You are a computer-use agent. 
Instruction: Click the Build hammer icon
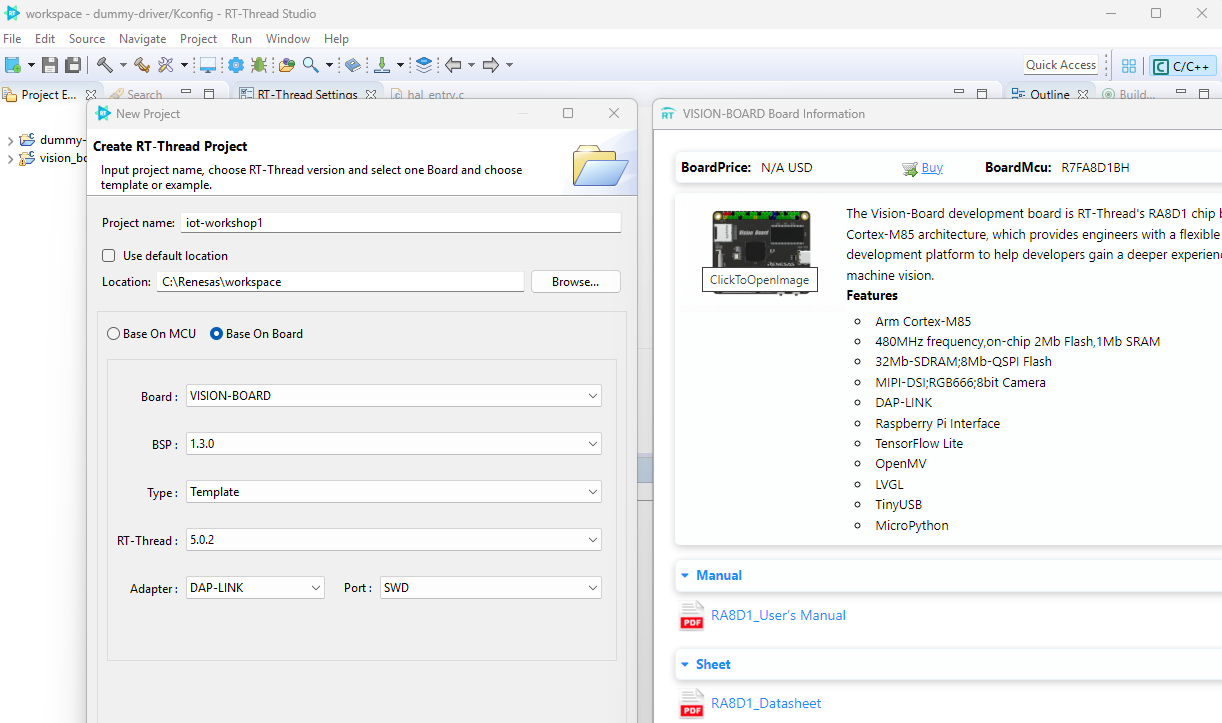tap(104, 65)
